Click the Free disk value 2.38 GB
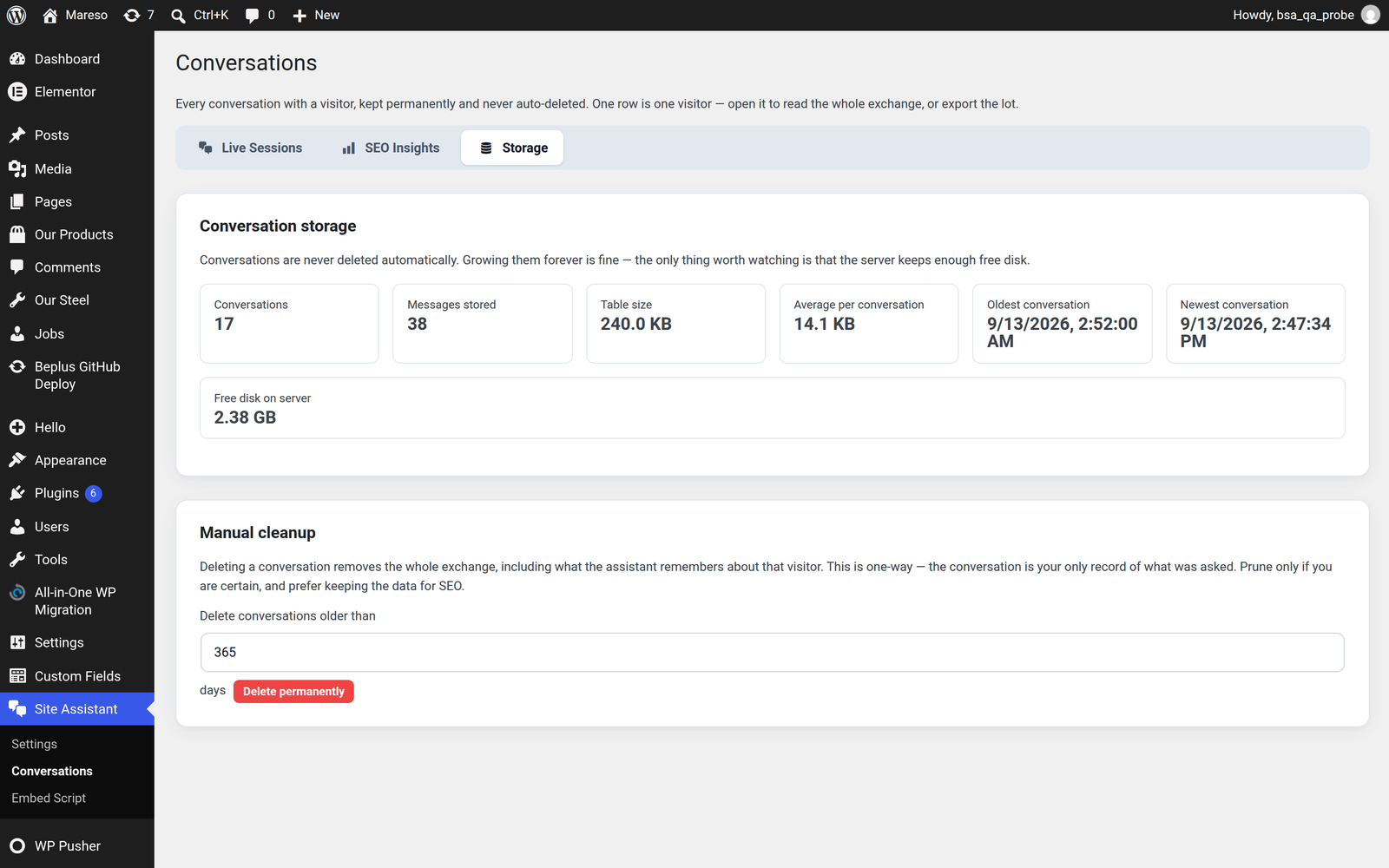 (245, 418)
